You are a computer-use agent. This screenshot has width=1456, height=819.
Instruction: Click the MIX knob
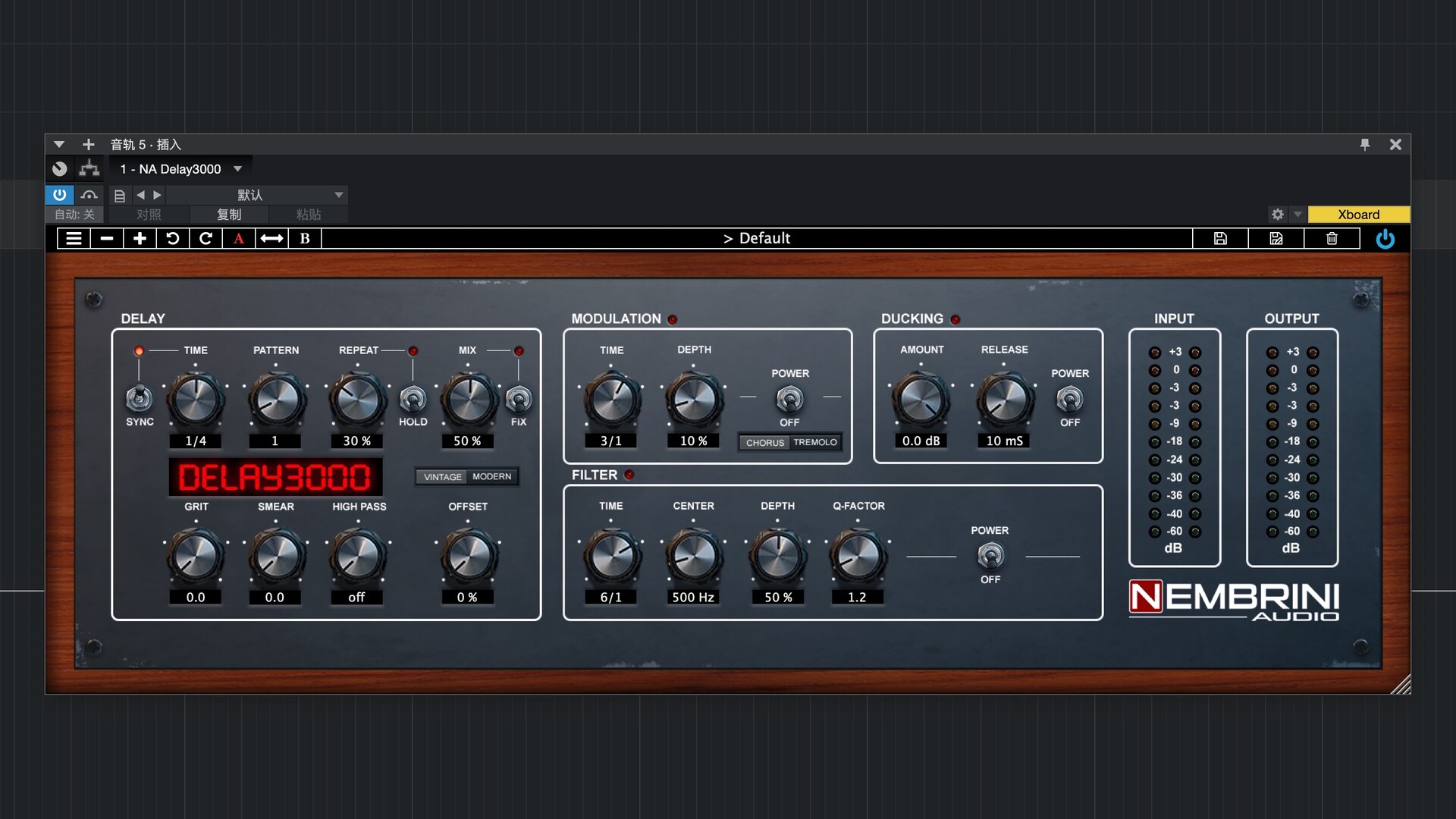[x=469, y=400]
